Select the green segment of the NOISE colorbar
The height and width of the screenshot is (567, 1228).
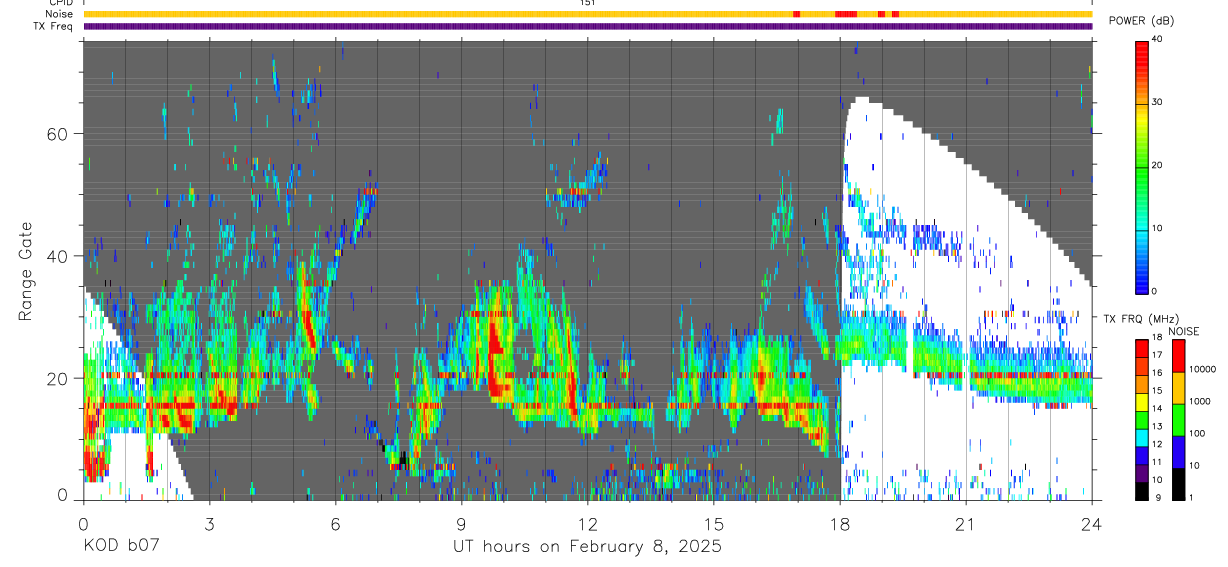[1178, 420]
